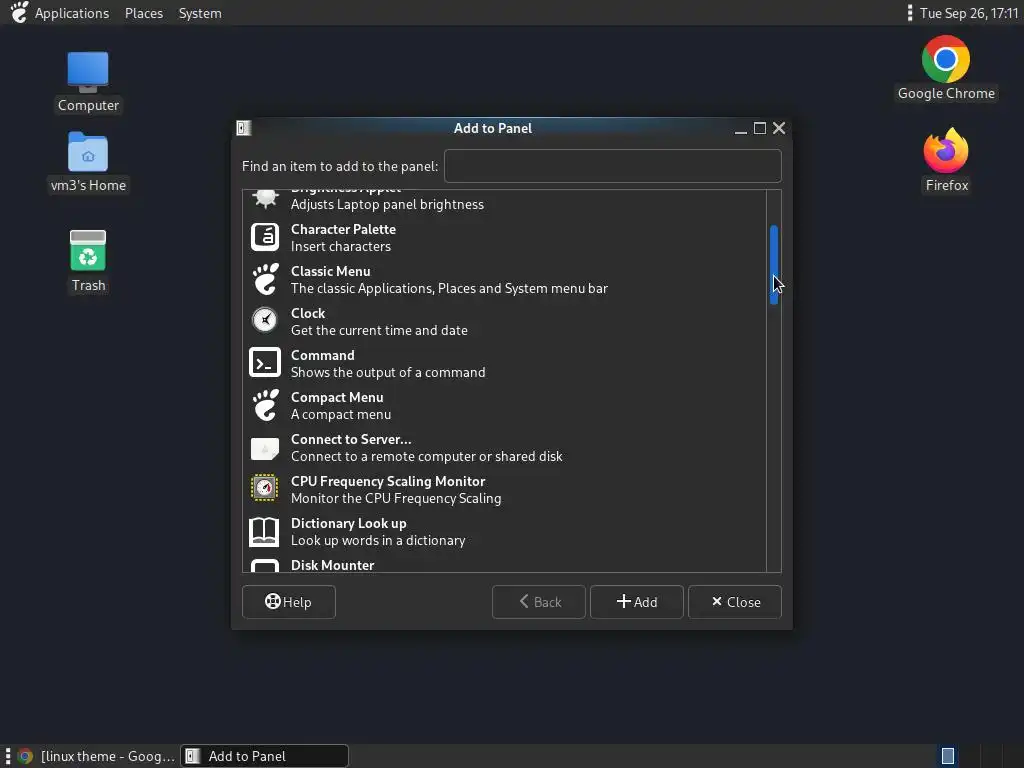Select the Dictionary Look up book icon
1024x768 pixels.
click(x=264, y=532)
